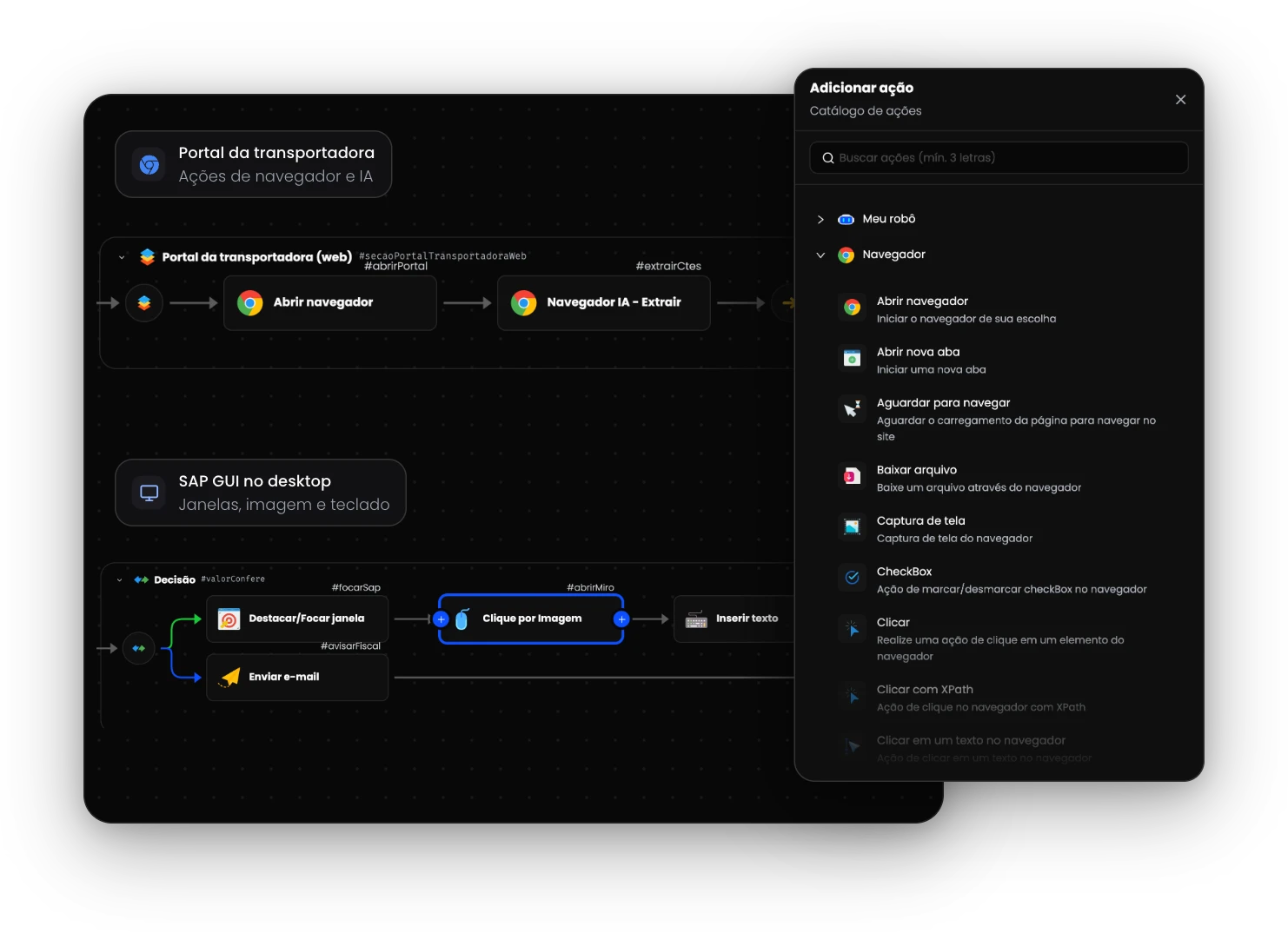Select the Inserir texto node
The height and width of the screenshot is (933, 1288).
734,619
